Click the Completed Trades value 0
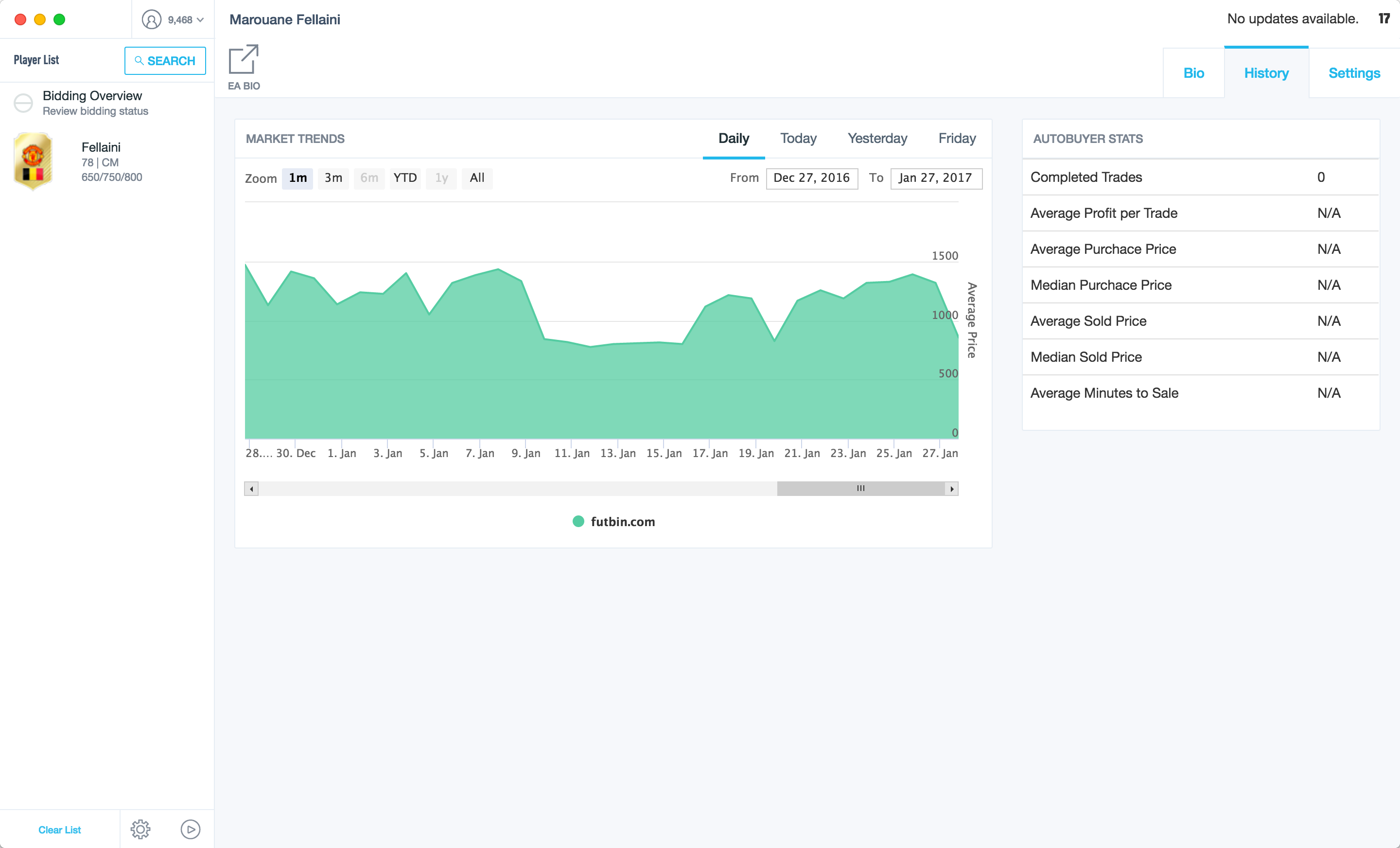Screen dimensions: 1400x848 [x=1320, y=177]
